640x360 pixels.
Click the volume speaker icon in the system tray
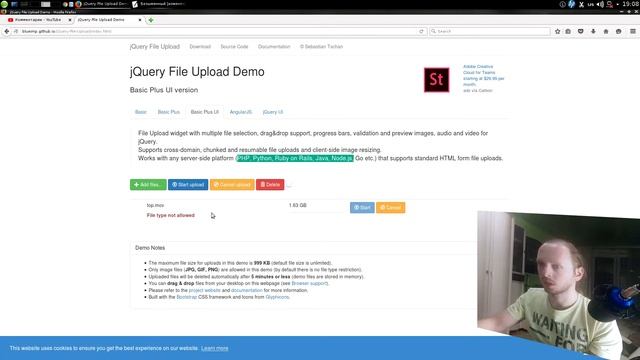(600, 4)
